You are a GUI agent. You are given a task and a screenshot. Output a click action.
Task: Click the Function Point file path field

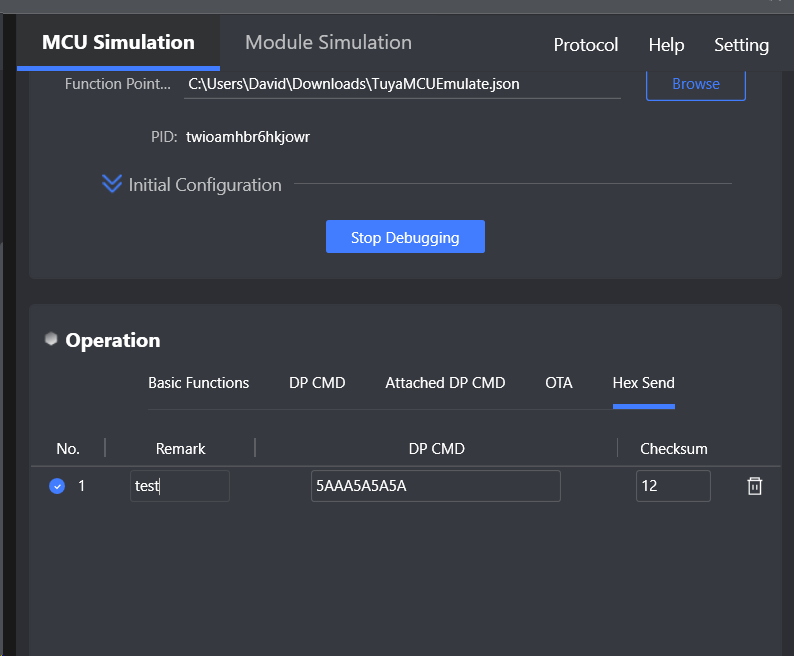pos(402,85)
